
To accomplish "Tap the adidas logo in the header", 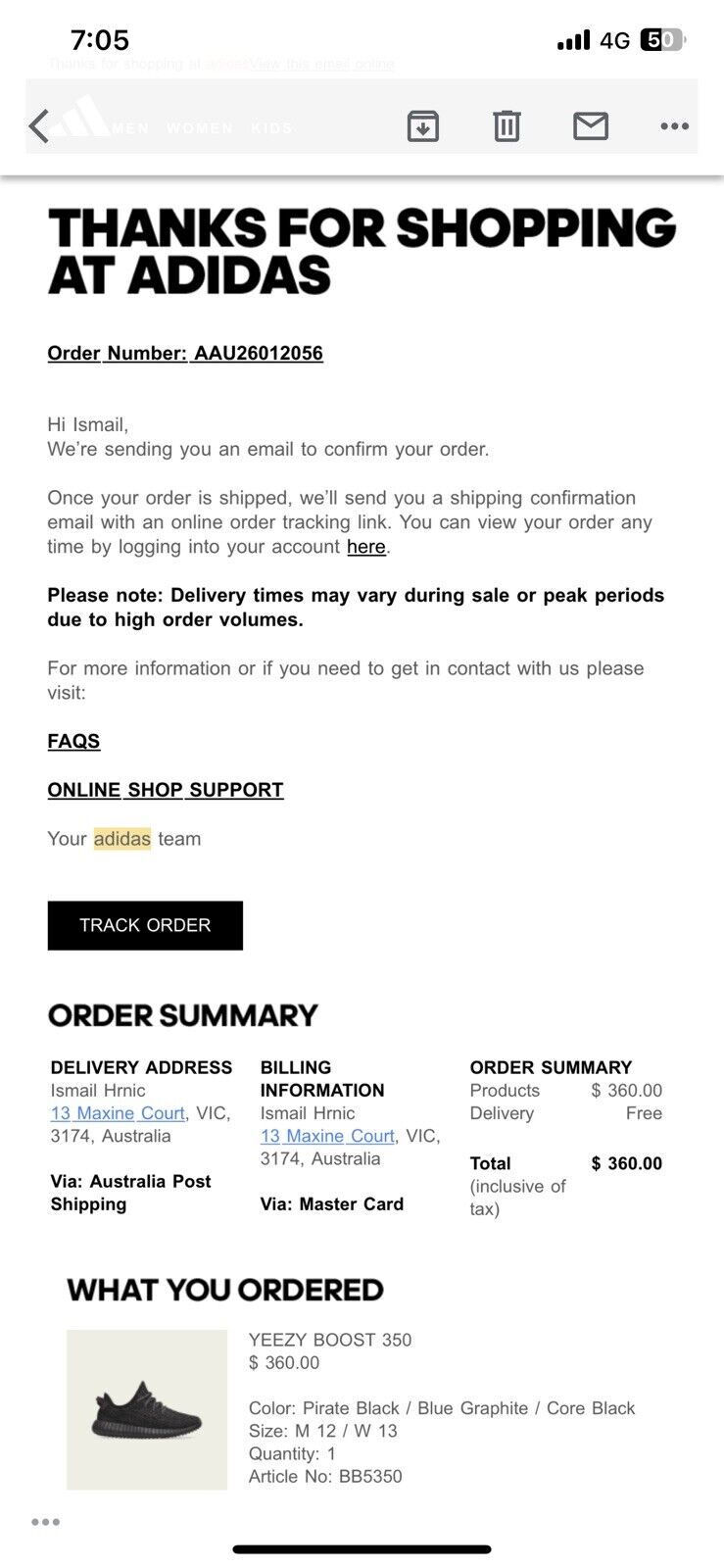I will click(x=81, y=117).
